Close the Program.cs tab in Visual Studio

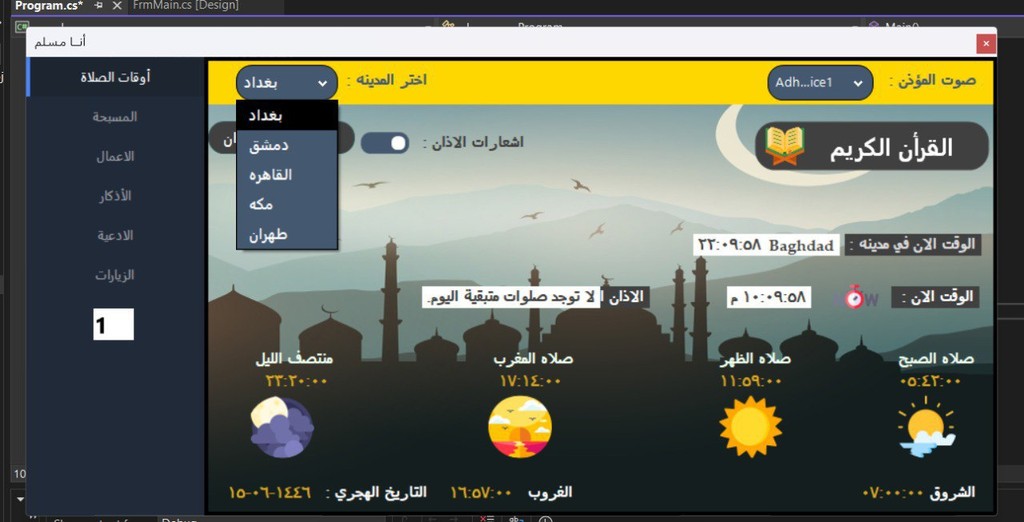coord(117,5)
